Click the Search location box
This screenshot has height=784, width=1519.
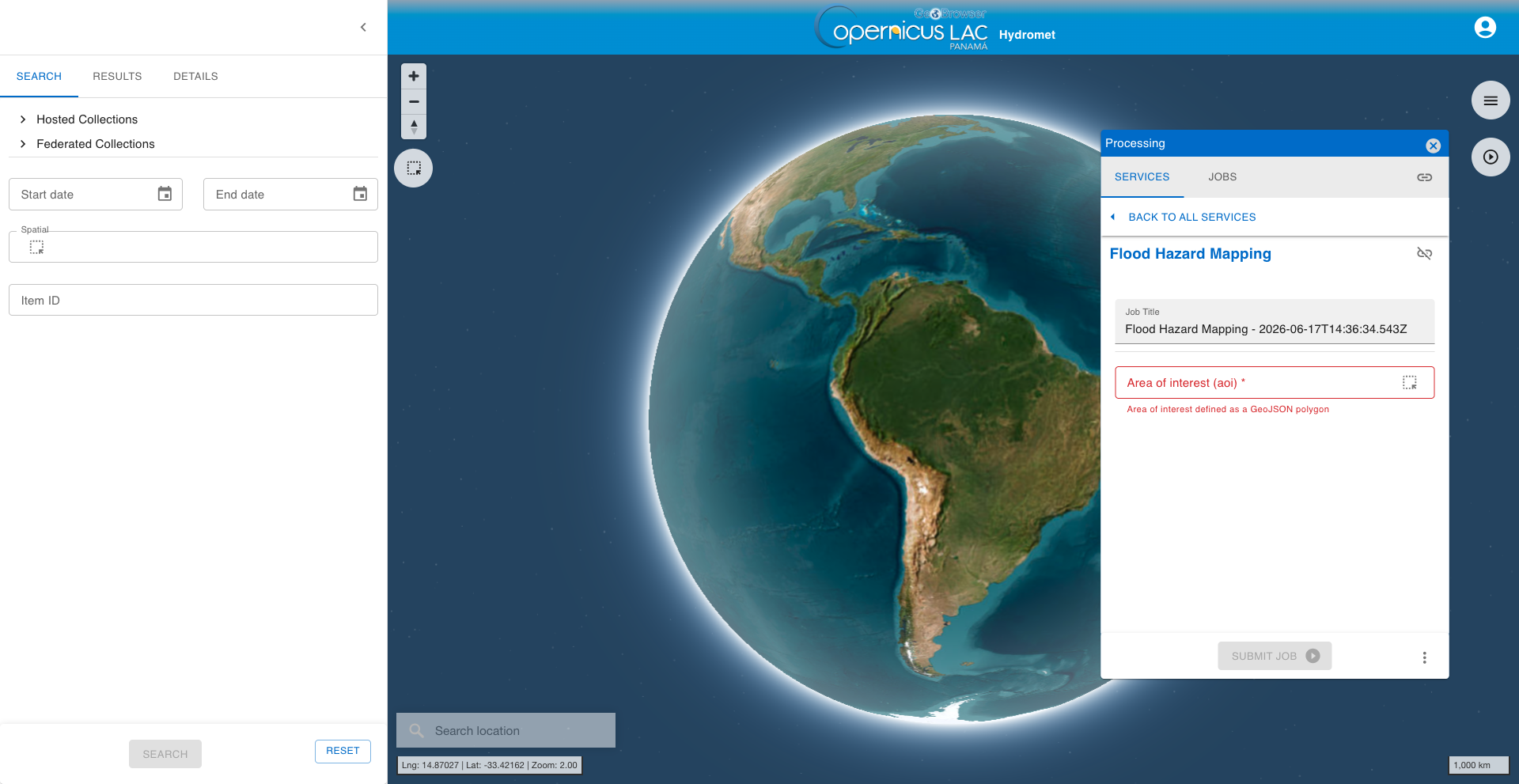[506, 730]
